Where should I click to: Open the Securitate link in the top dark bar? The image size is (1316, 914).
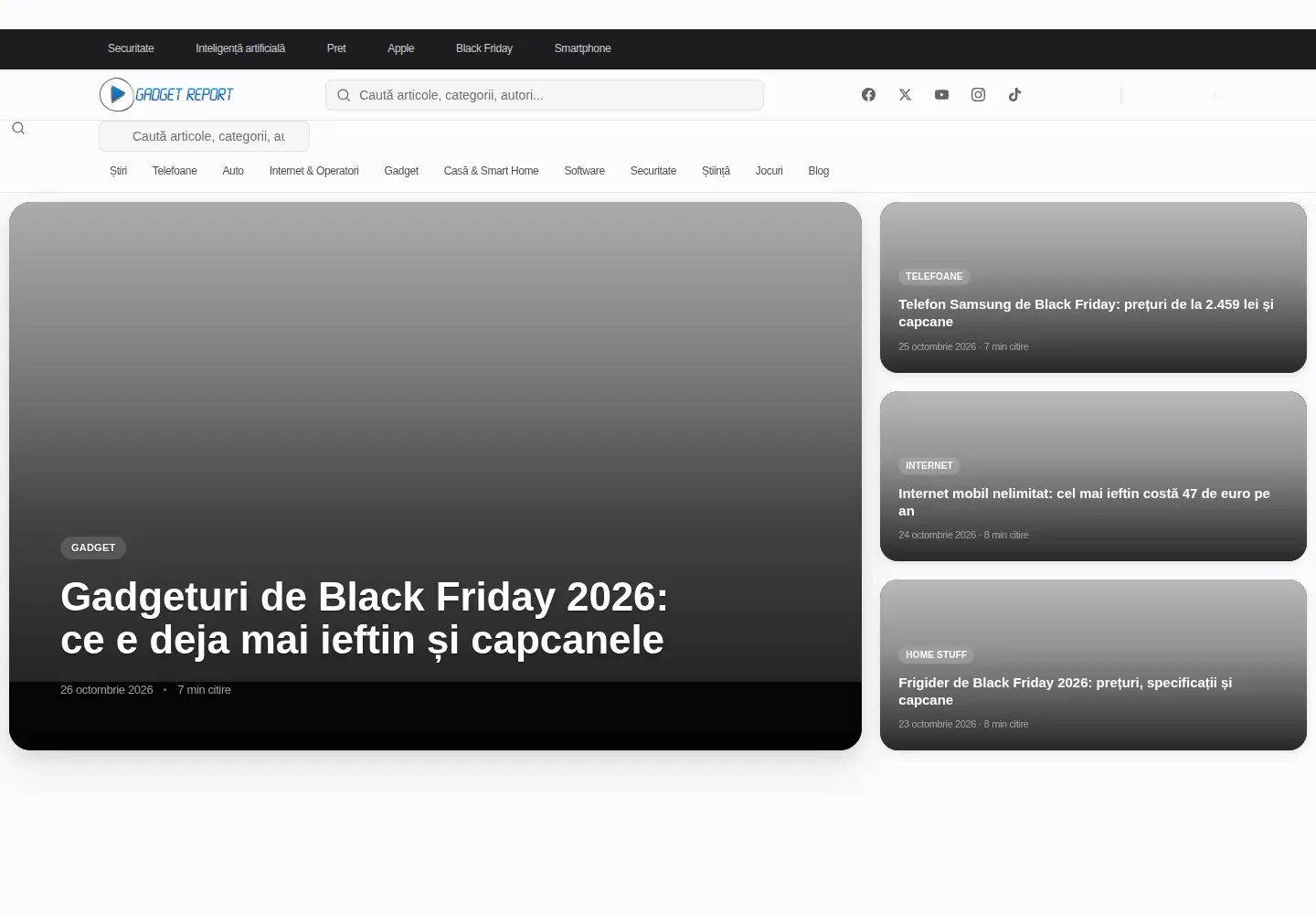tap(131, 48)
